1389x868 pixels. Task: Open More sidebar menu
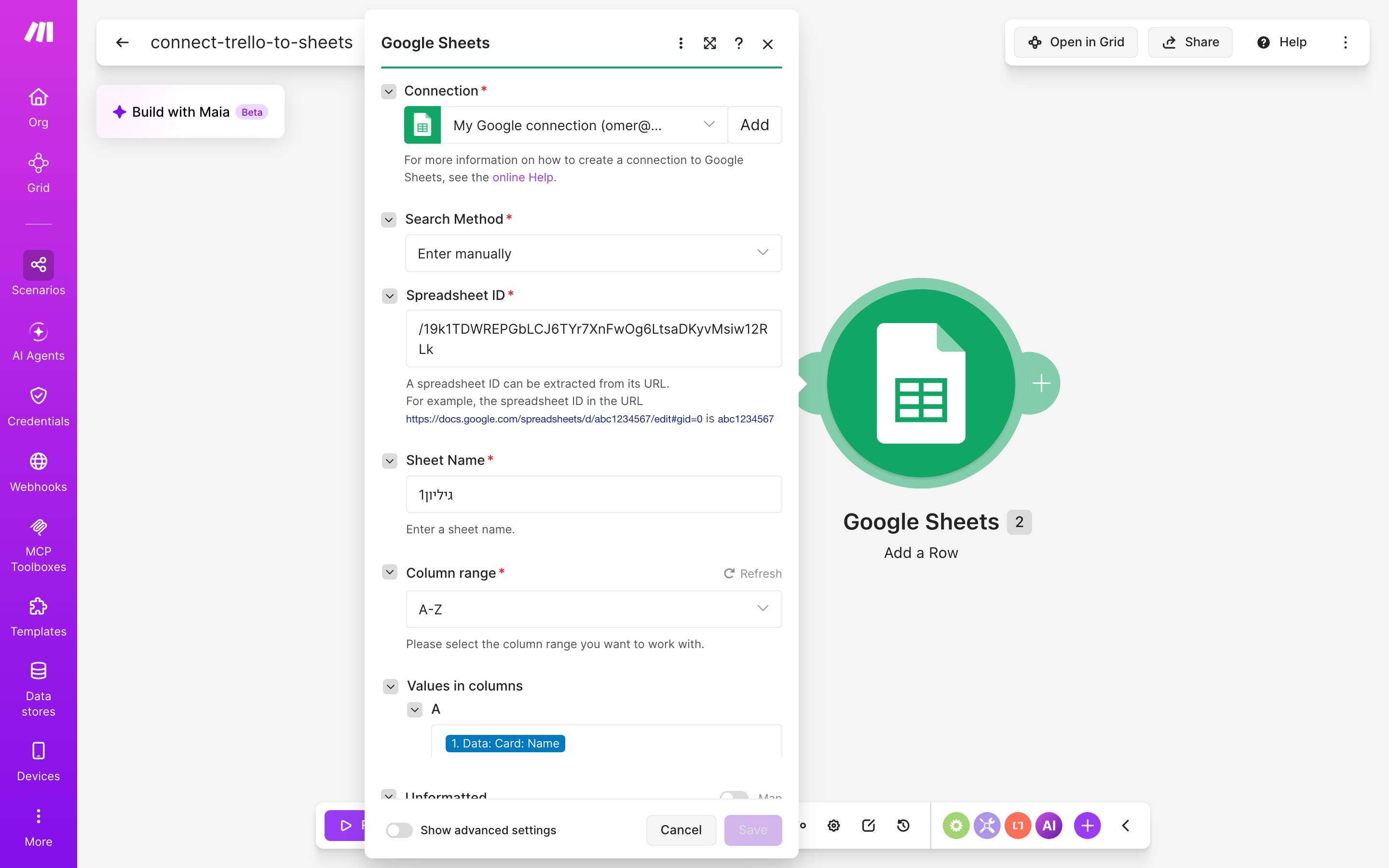click(x=39, y=828)
